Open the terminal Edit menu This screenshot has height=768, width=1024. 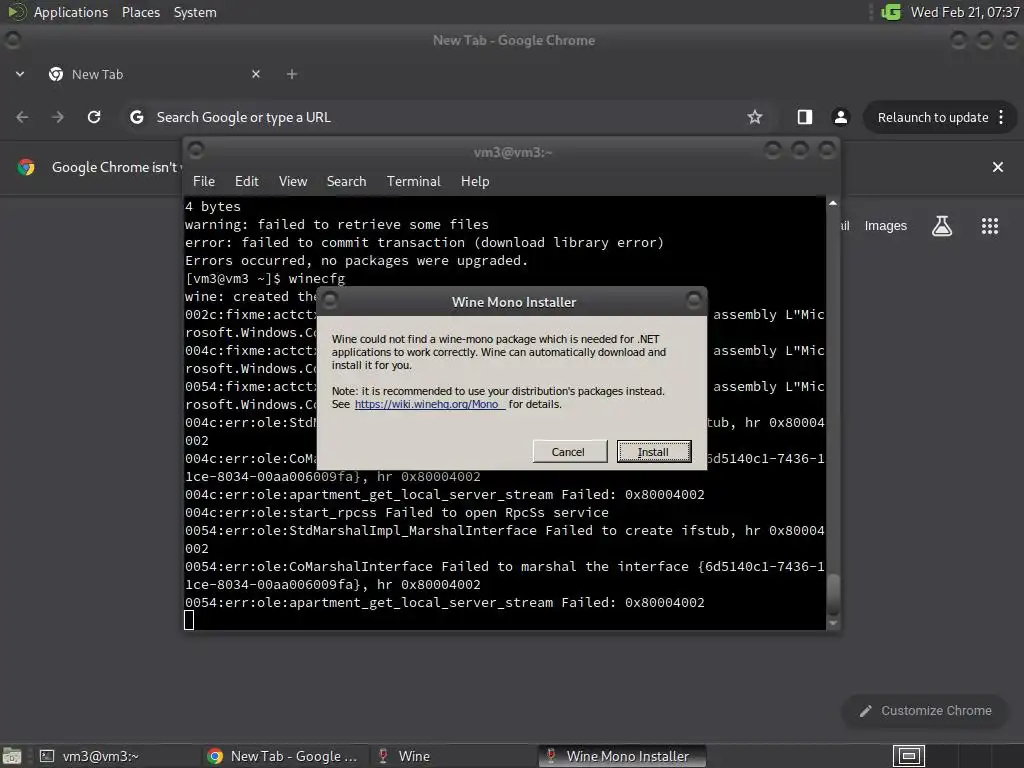click(x=246, y=181)
